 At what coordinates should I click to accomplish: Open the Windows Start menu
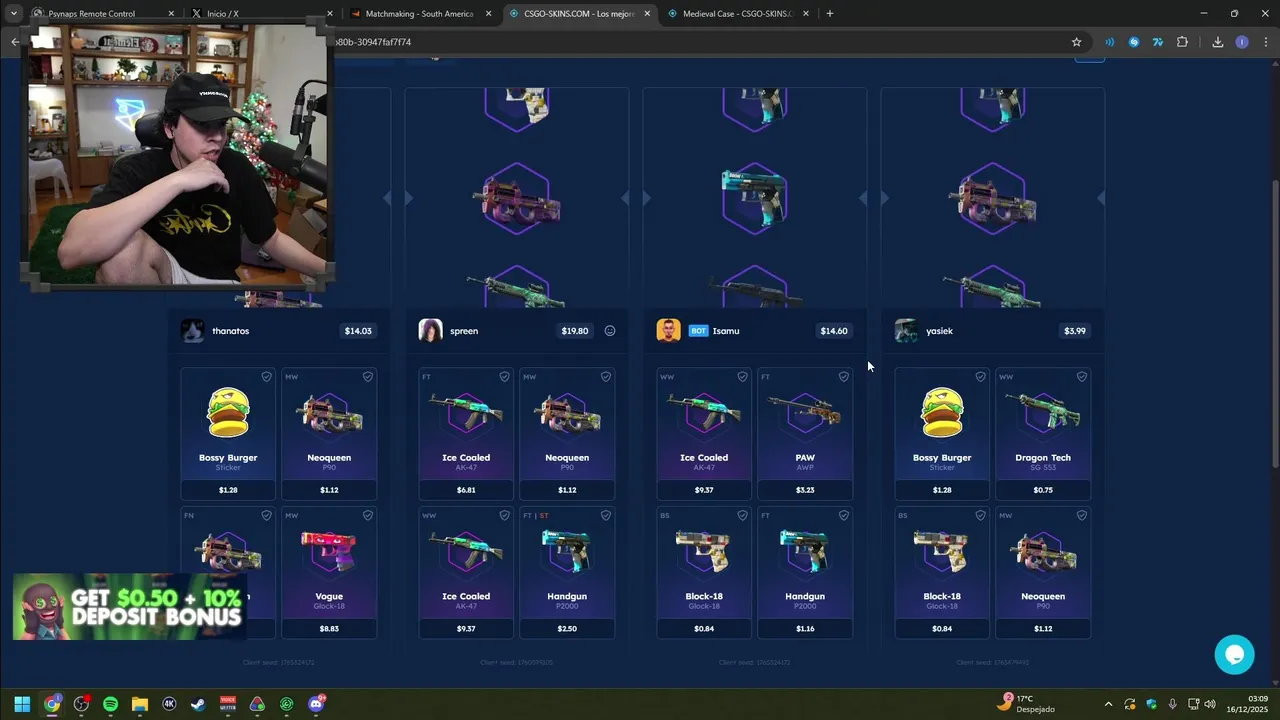point(22,704)
